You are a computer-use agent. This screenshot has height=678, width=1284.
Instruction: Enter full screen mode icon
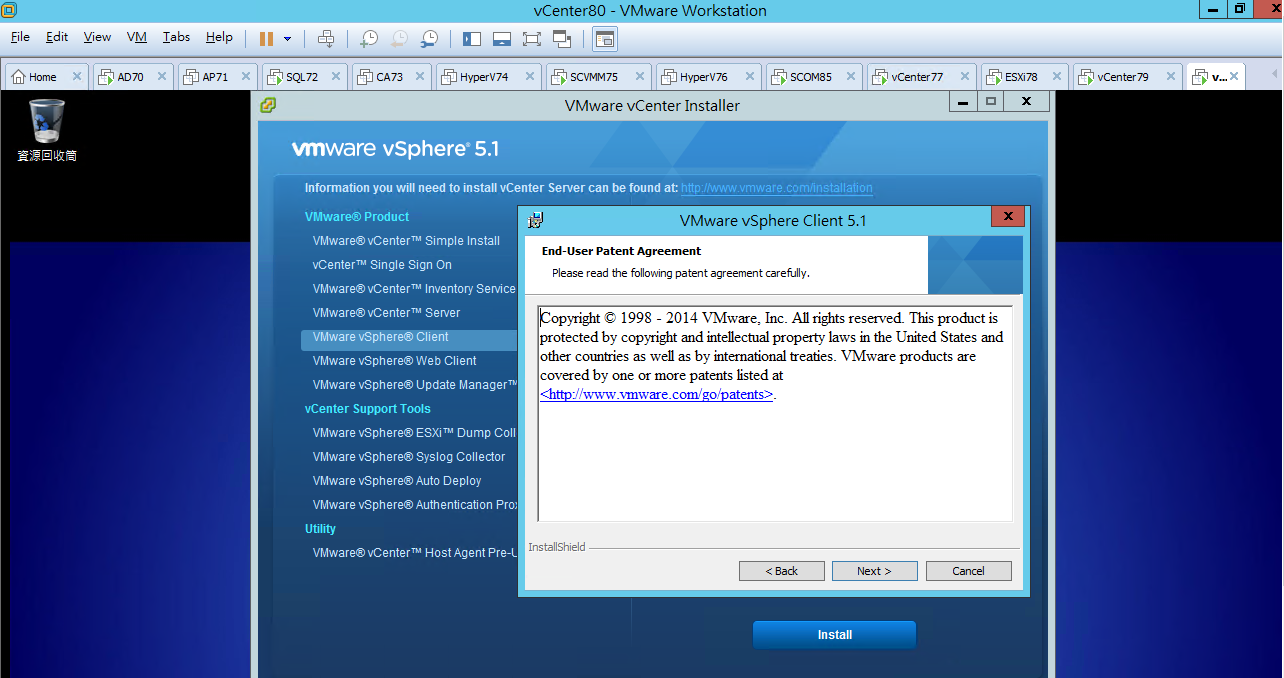(532, 39)
